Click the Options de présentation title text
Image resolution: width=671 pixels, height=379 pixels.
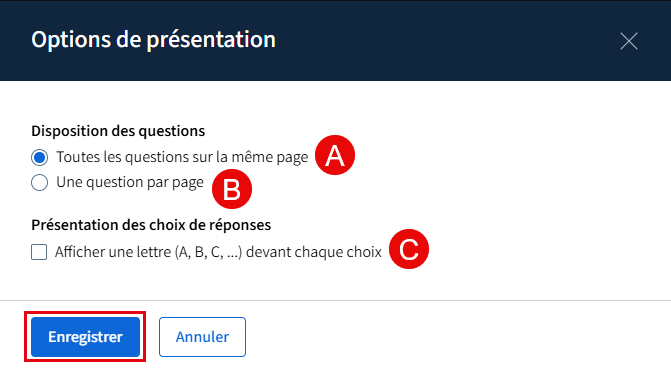[x=153, y=40]
